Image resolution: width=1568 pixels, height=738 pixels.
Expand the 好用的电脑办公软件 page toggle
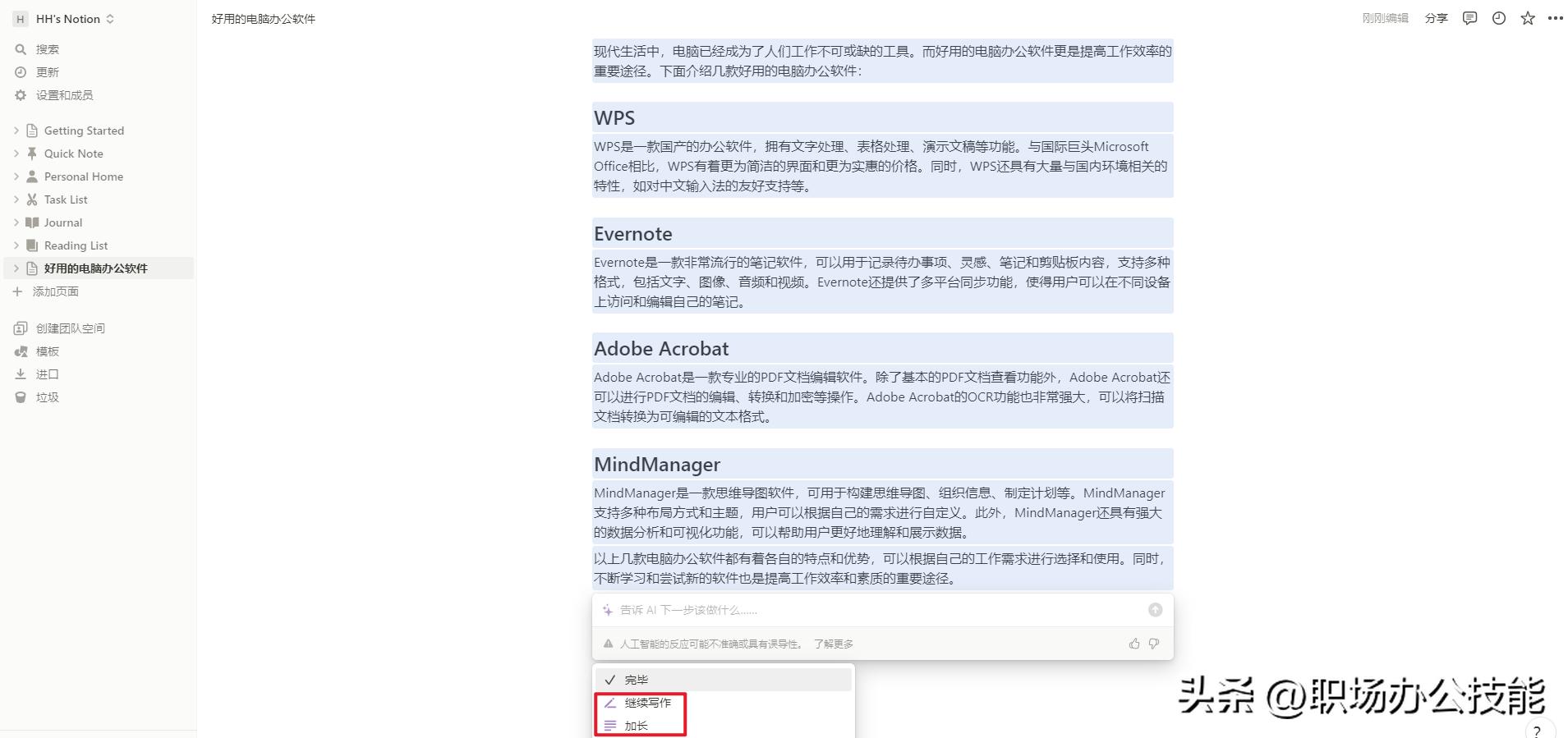[16, 268]
